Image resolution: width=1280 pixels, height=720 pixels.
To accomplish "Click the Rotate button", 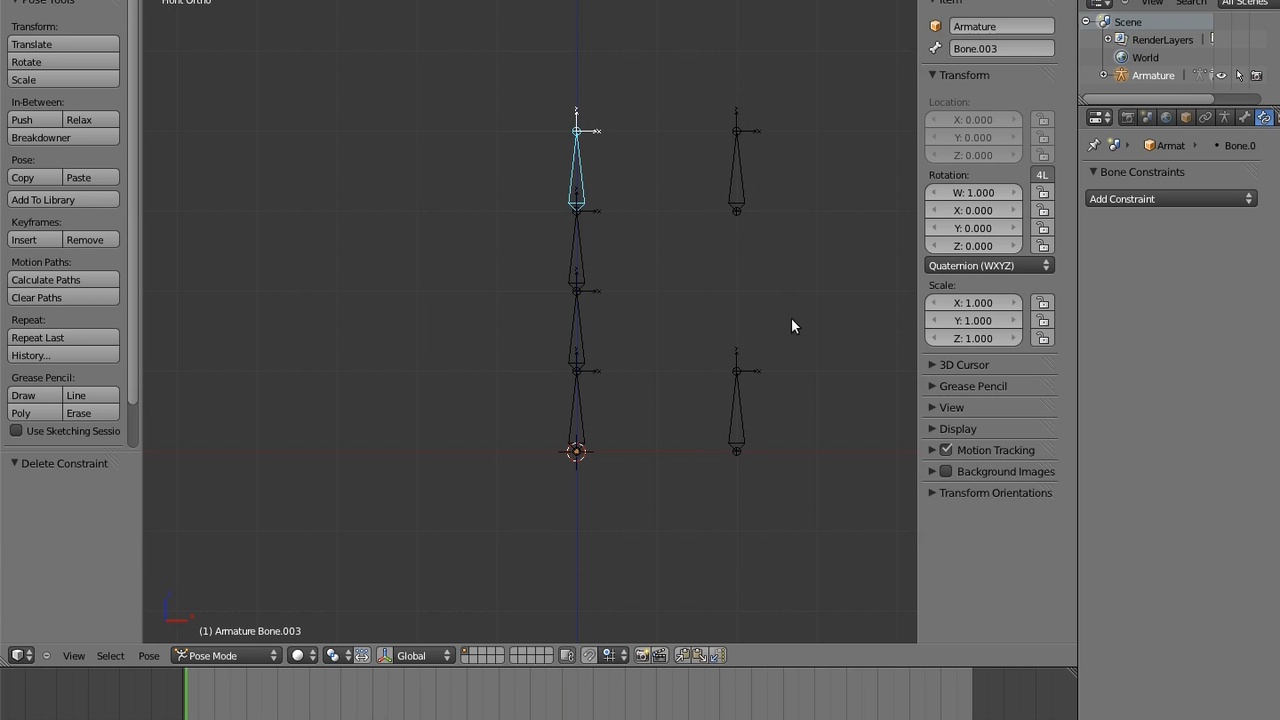I will point(63,62).
